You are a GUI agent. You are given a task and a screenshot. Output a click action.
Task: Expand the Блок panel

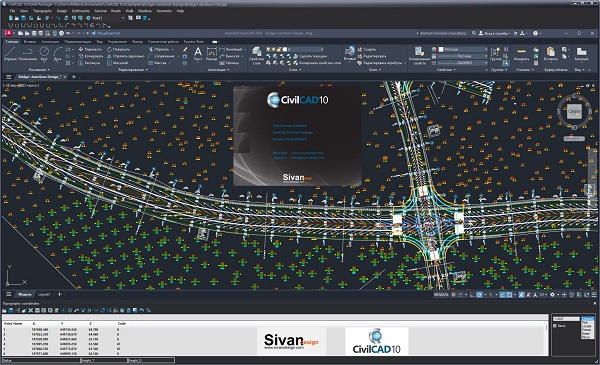coord(374,70)
